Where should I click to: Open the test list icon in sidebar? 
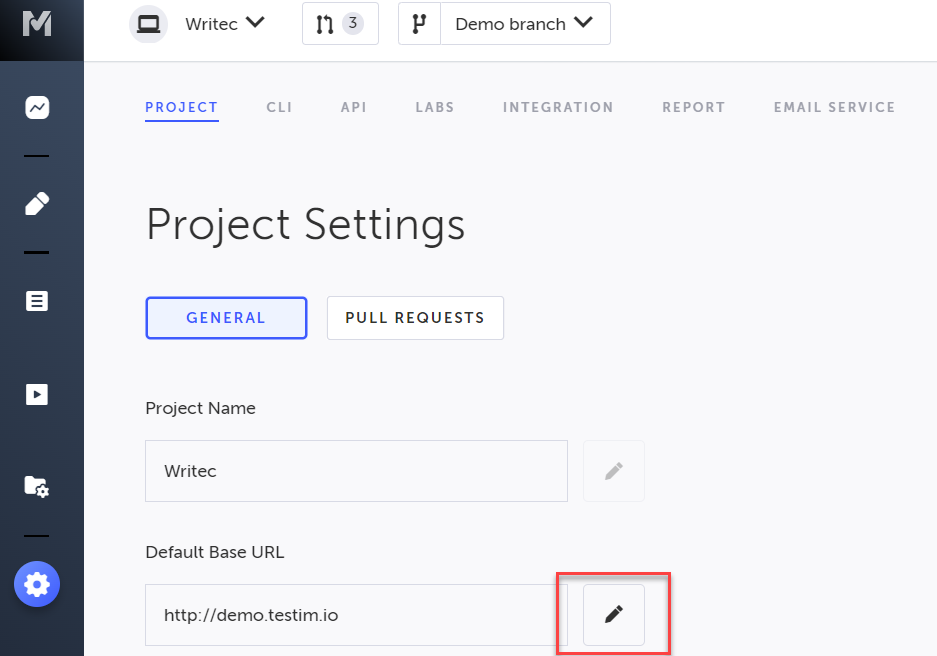coord(37,301)
